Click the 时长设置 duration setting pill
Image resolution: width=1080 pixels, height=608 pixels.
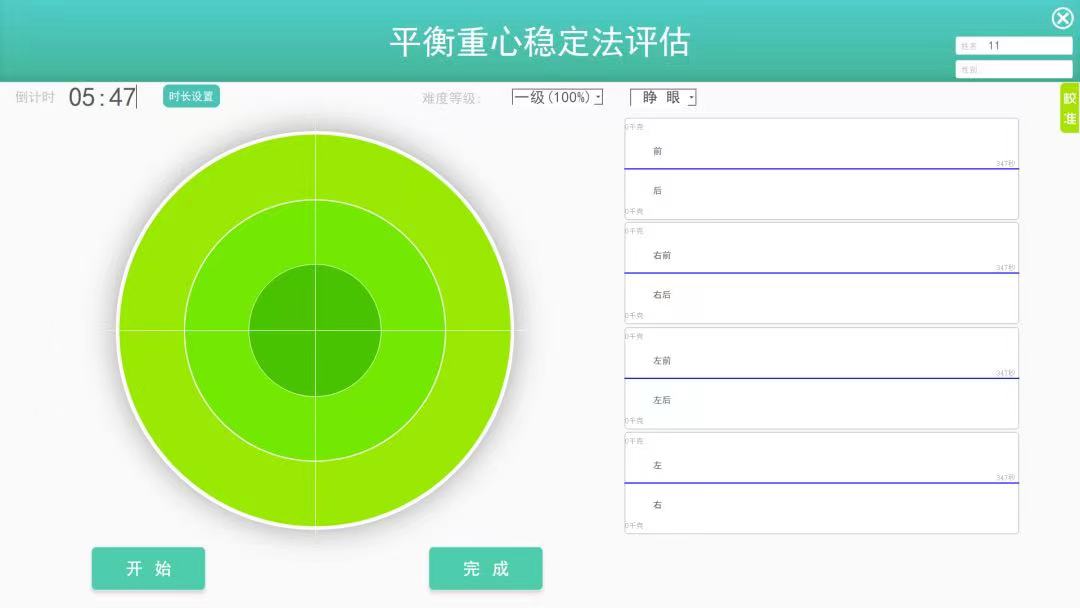(190, 96)
